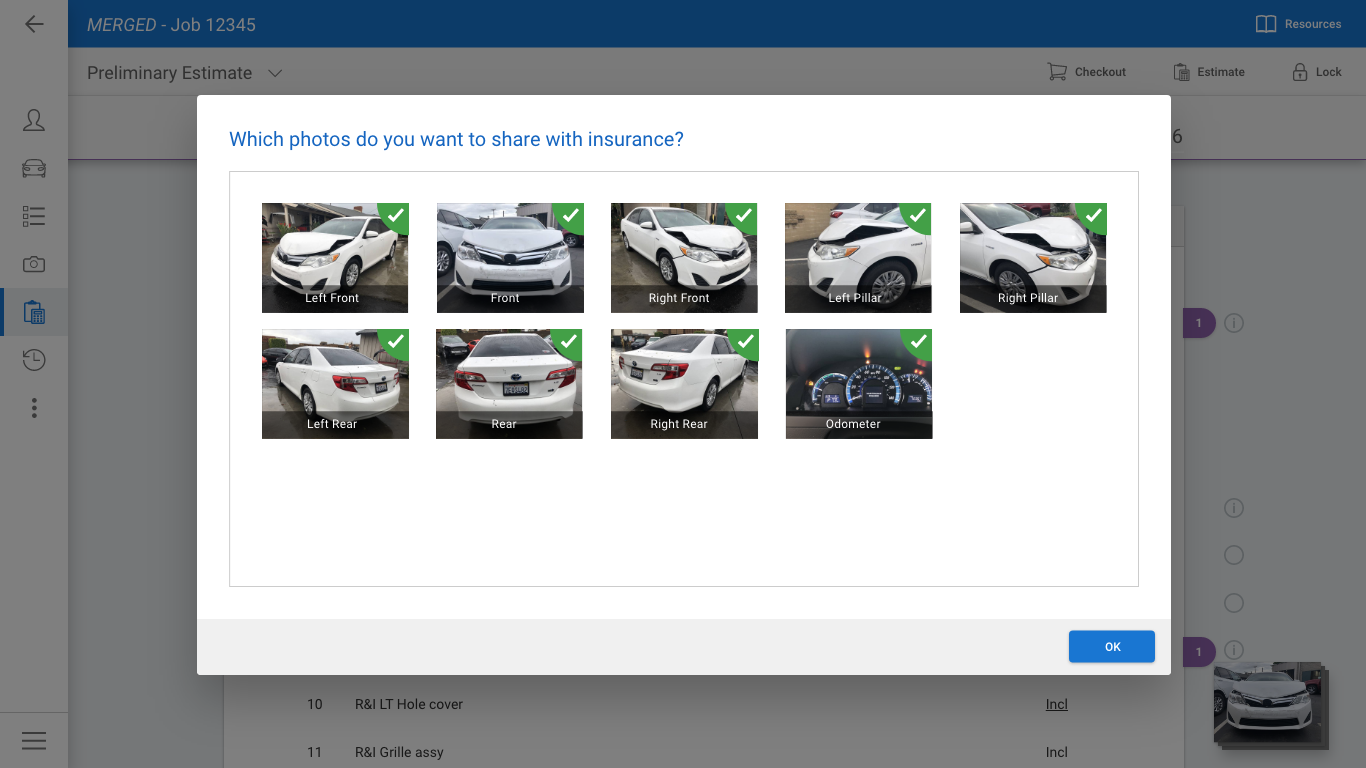This screenshot has width=1366, height=768.
Task: Open the Estimate toolbar item
Action: point(1209,72)
